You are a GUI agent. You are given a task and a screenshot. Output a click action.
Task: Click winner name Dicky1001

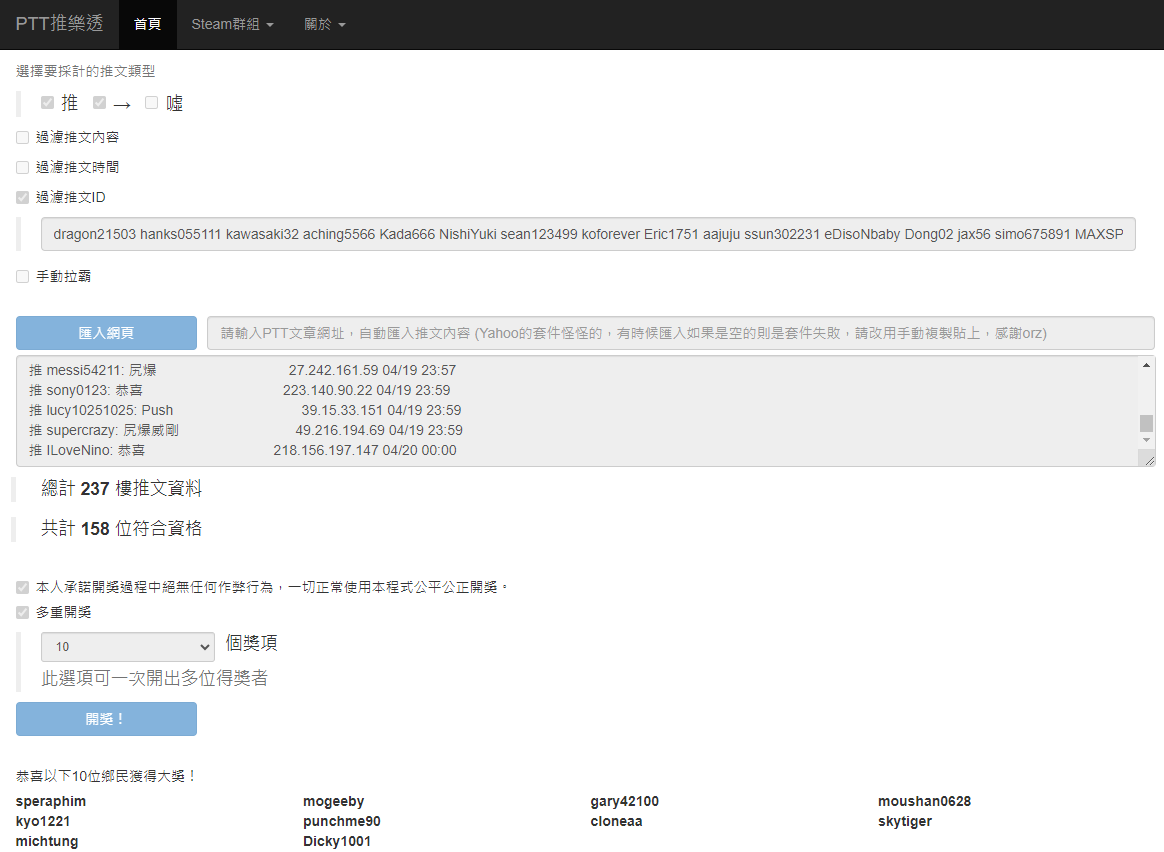coord(336,841)
